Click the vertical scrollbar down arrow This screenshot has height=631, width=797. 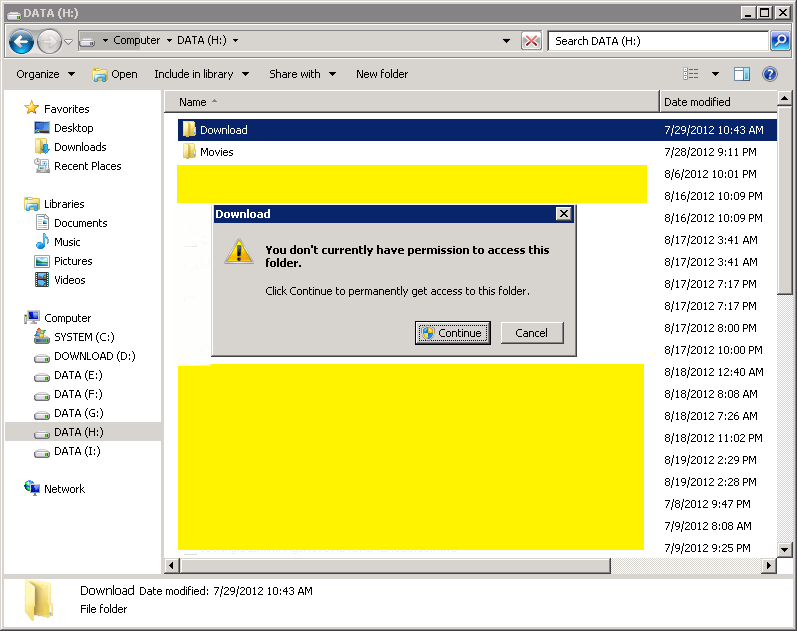[784, 550]
